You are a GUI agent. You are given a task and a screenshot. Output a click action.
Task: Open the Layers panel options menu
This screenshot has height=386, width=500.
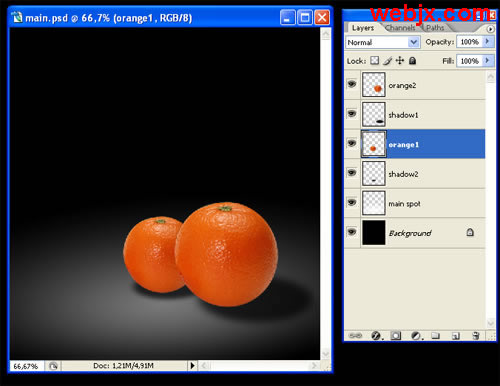pyautogui.click(x=490, y=29)
